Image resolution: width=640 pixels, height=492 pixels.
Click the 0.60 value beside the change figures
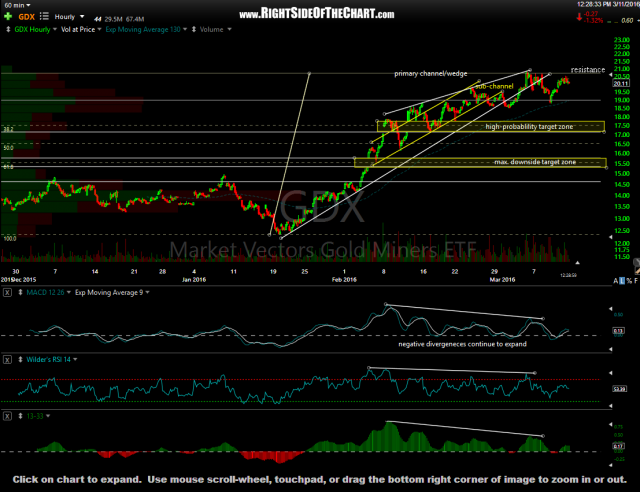click(627, 20)
